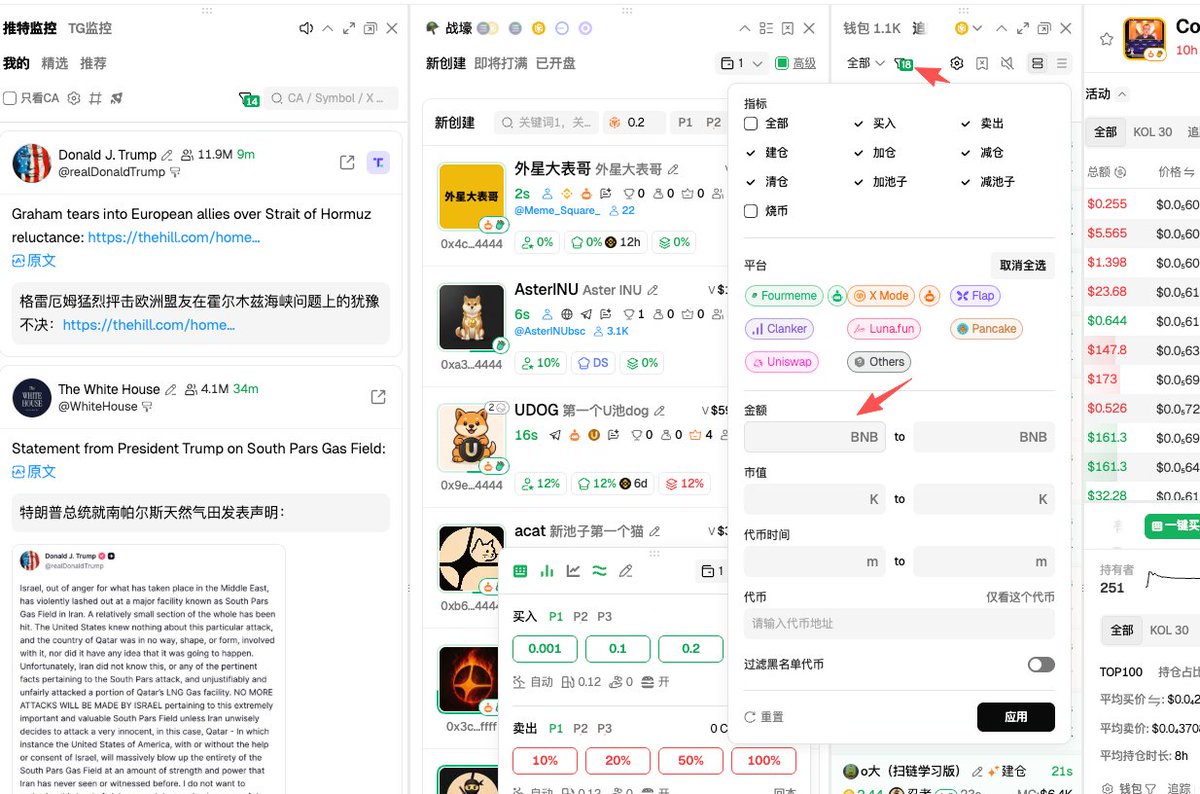Select the Fourmeme platform chip
The image size is (1200, 794).
tap(783, 296)
